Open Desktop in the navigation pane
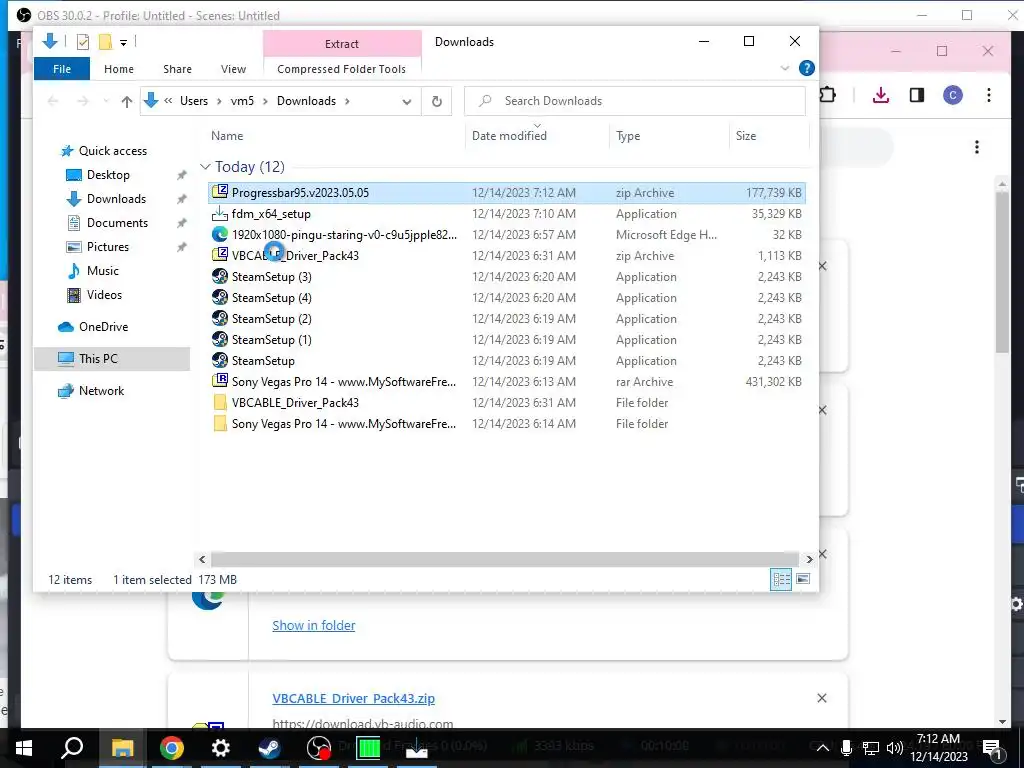Image resolution: width=1024 pixels, height=768 pixels. click(108, 175)
